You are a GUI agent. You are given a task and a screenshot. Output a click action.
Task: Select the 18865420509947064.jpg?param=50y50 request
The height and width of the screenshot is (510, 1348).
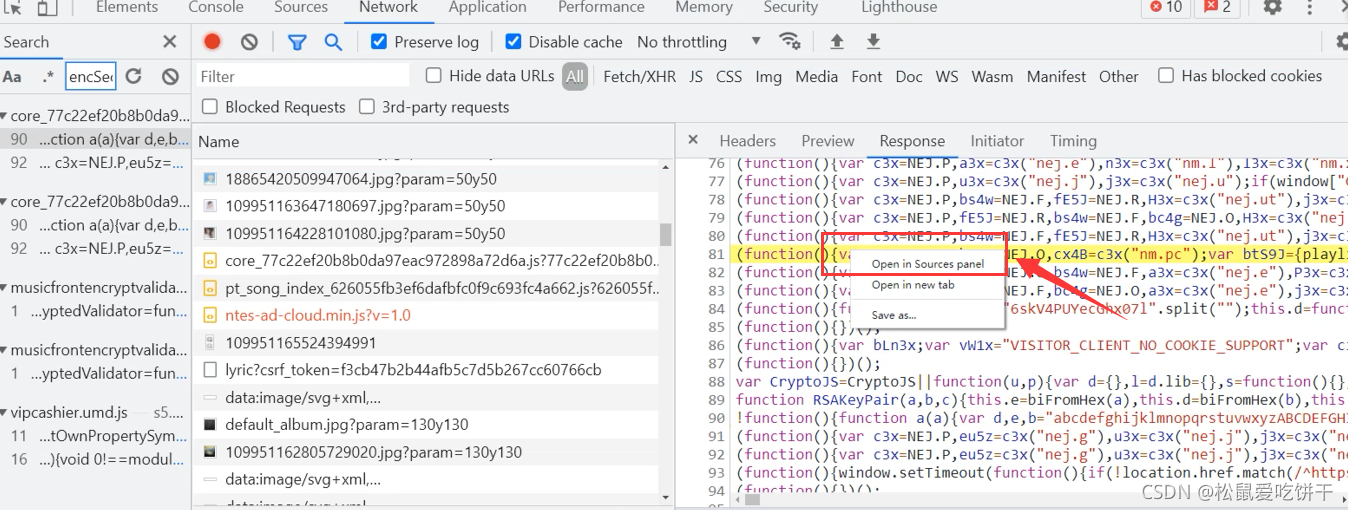[x=427, y=179]
